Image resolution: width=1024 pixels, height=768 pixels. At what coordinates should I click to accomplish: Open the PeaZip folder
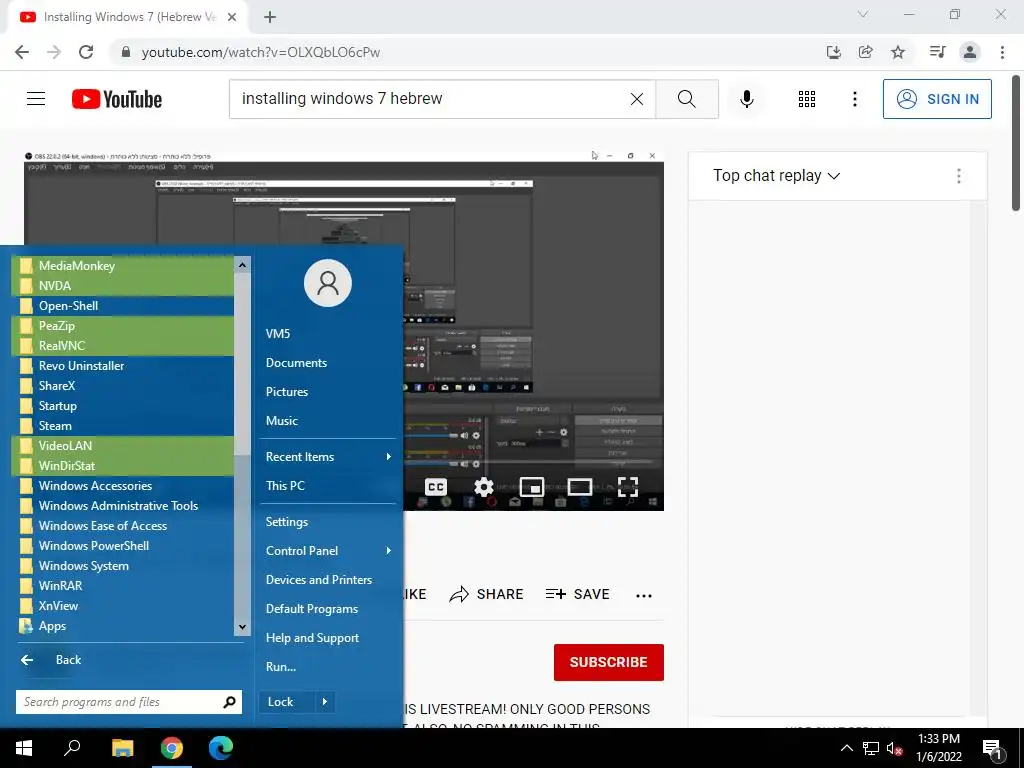(x=123, y=326)
